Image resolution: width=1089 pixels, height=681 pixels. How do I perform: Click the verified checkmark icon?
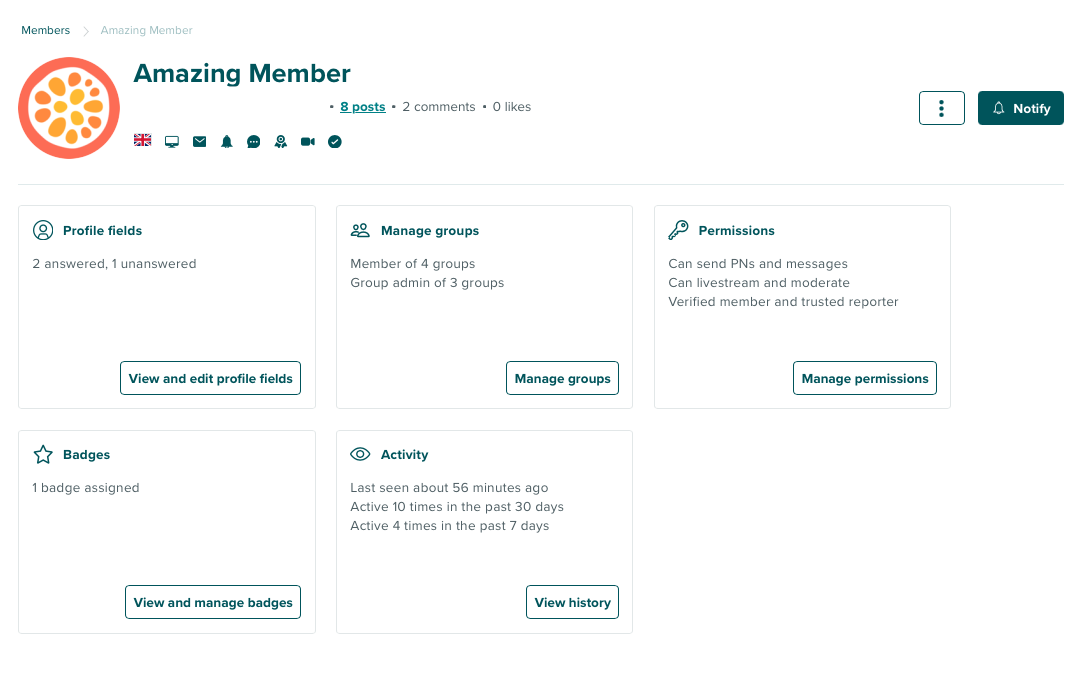click(334, 141)
